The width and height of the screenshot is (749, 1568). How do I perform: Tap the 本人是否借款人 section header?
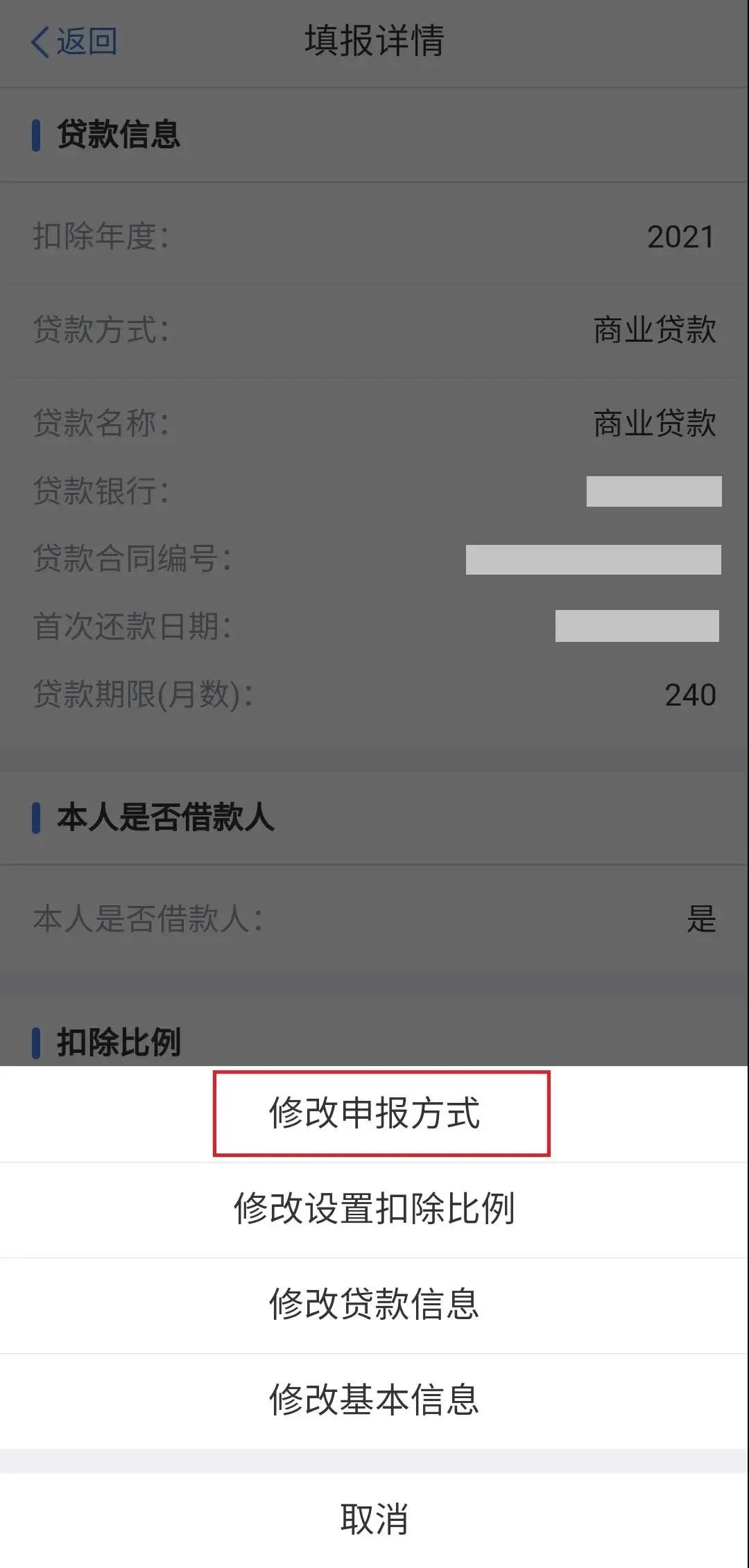pyautogui.click(x=166, y=817)
